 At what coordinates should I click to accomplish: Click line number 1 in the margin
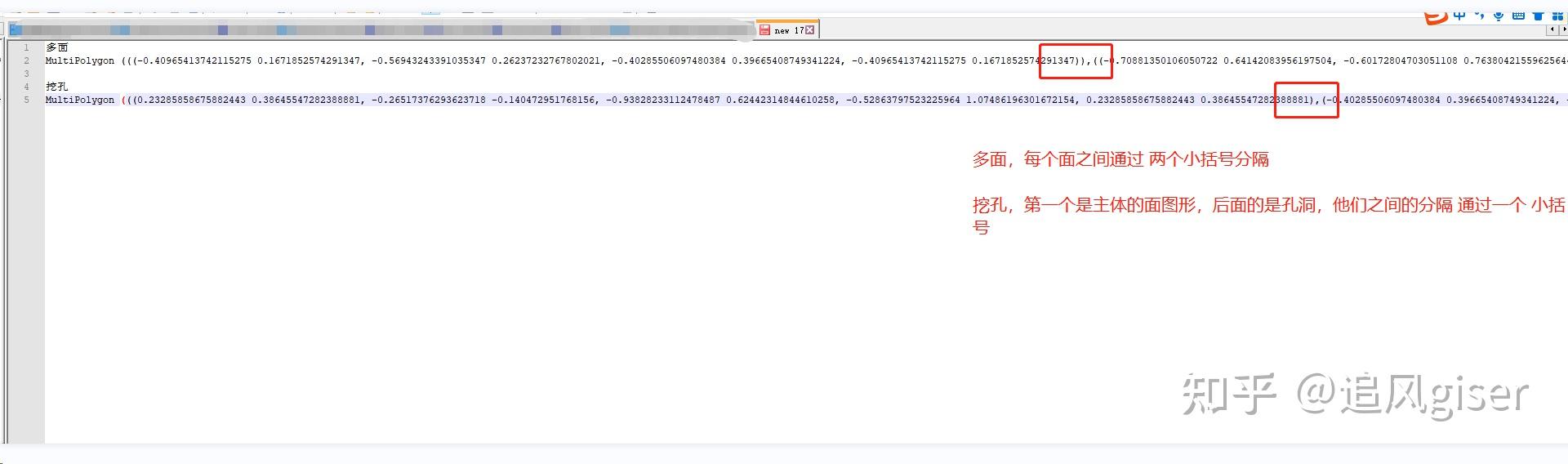click(x=27, y=47)
